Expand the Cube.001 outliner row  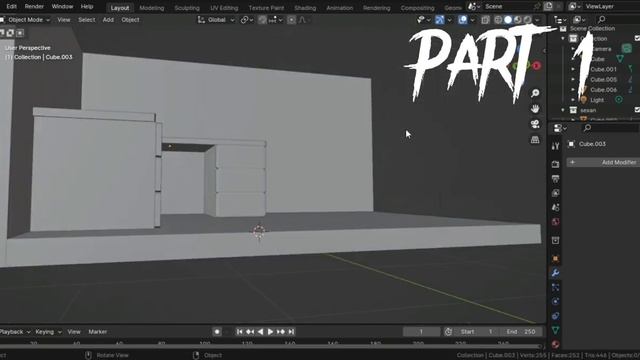pos(573,69)
